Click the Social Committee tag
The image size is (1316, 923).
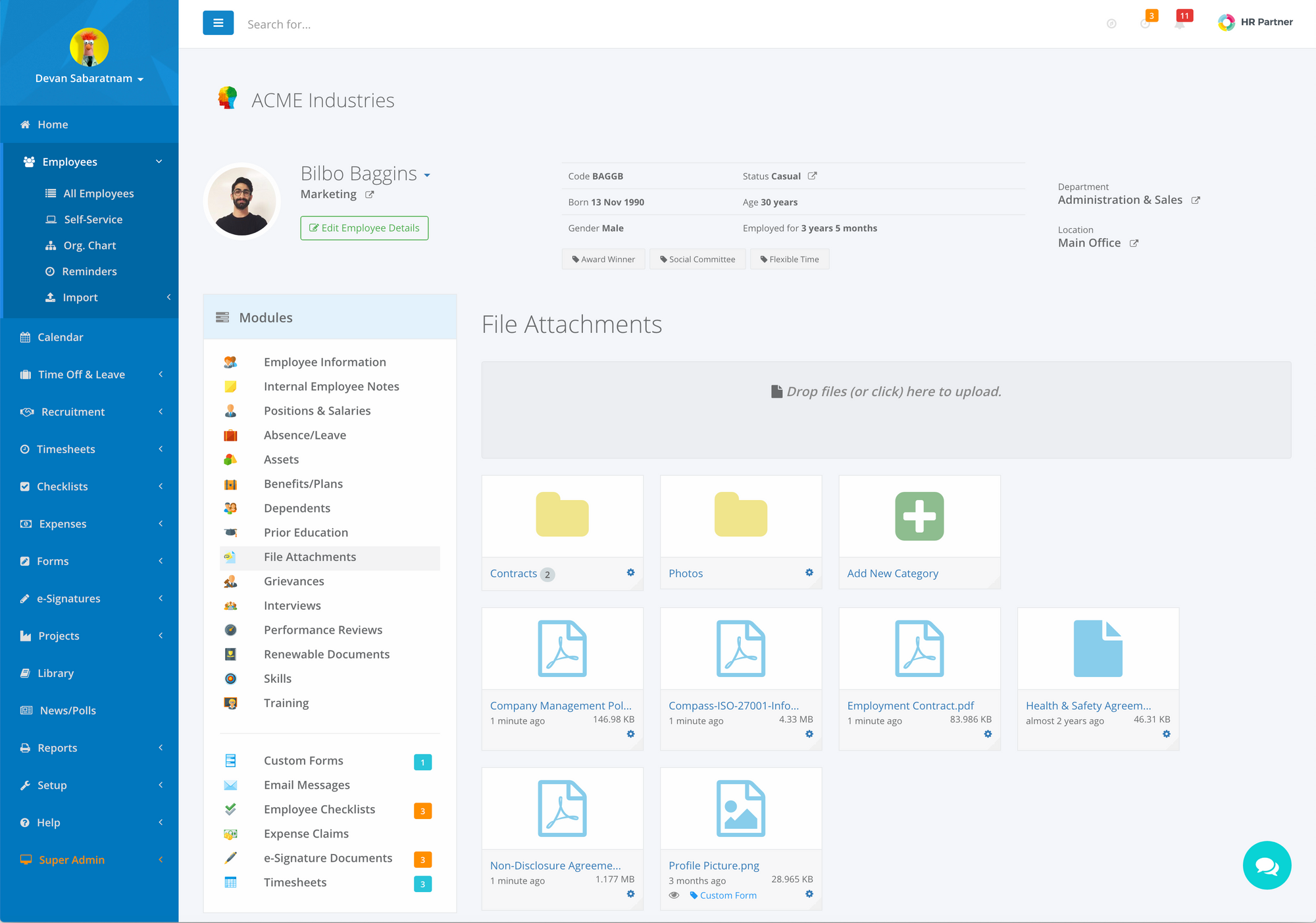click(x=697, y=259)
